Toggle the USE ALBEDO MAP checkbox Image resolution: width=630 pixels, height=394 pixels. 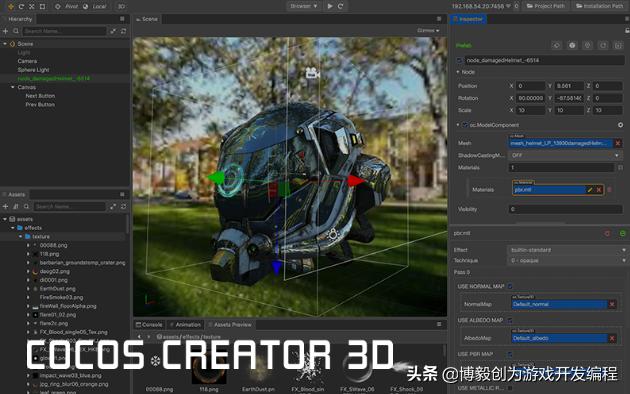(x=510, y=320)
